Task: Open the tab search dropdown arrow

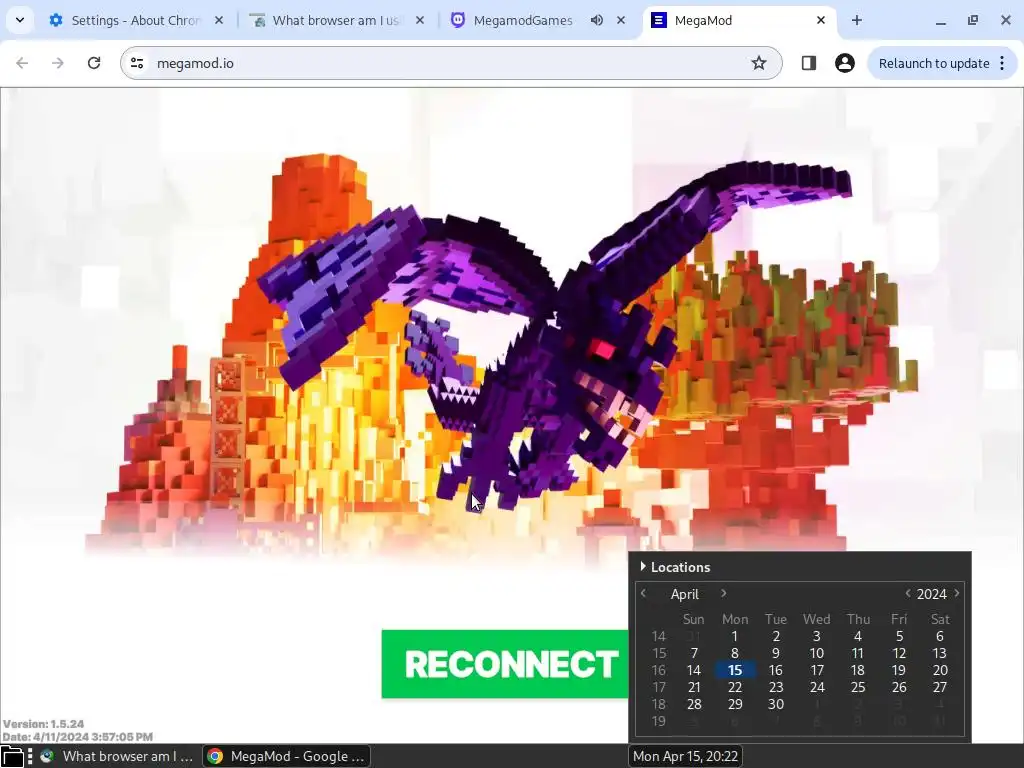Action: coord(20,20)
